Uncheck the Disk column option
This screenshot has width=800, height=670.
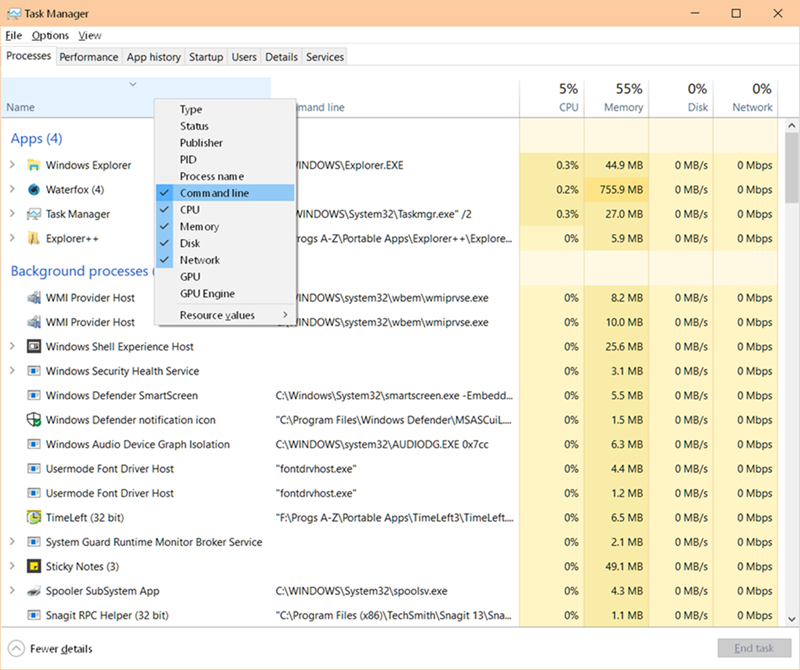[x=225, y=243]
